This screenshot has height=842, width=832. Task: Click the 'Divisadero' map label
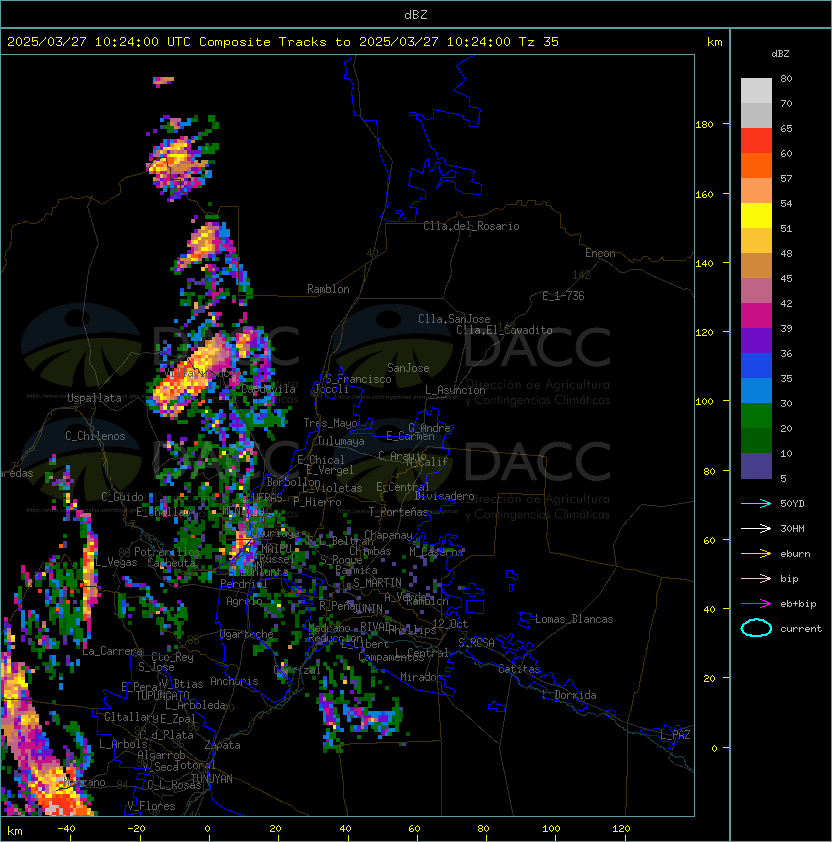click(x=445, y=496)
